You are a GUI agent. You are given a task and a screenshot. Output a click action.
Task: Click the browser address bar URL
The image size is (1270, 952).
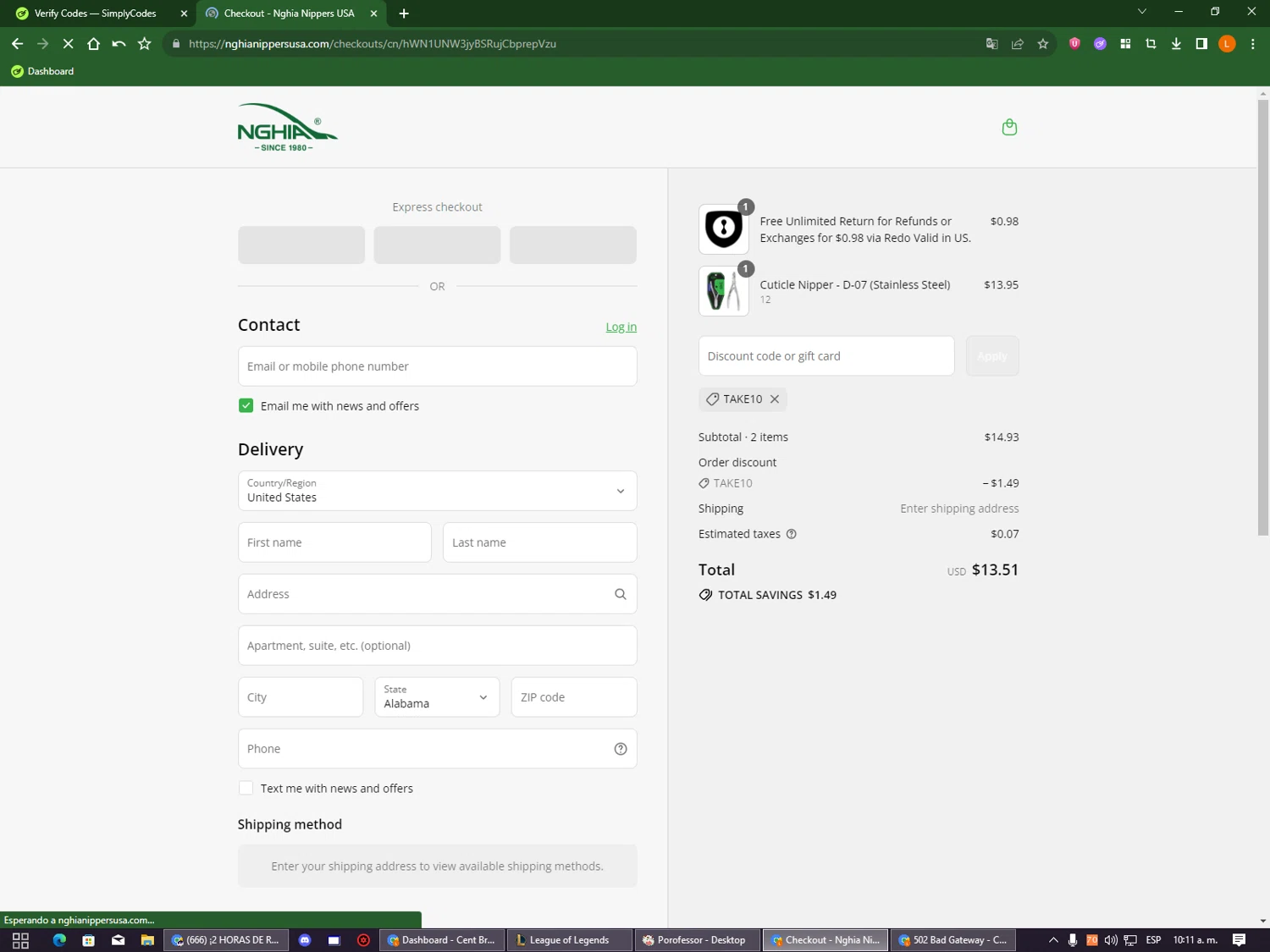(373, 44)
